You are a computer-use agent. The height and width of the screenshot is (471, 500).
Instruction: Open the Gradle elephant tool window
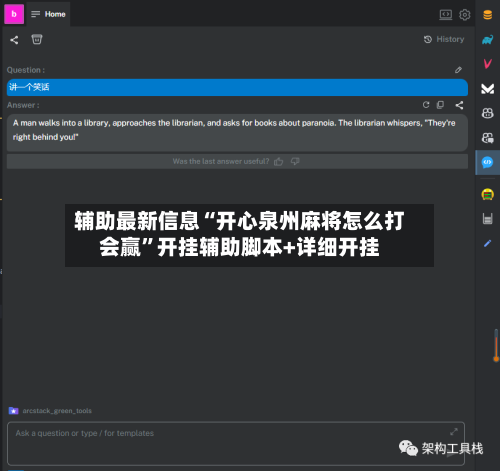pyautogui.click(x=487, y=40)
